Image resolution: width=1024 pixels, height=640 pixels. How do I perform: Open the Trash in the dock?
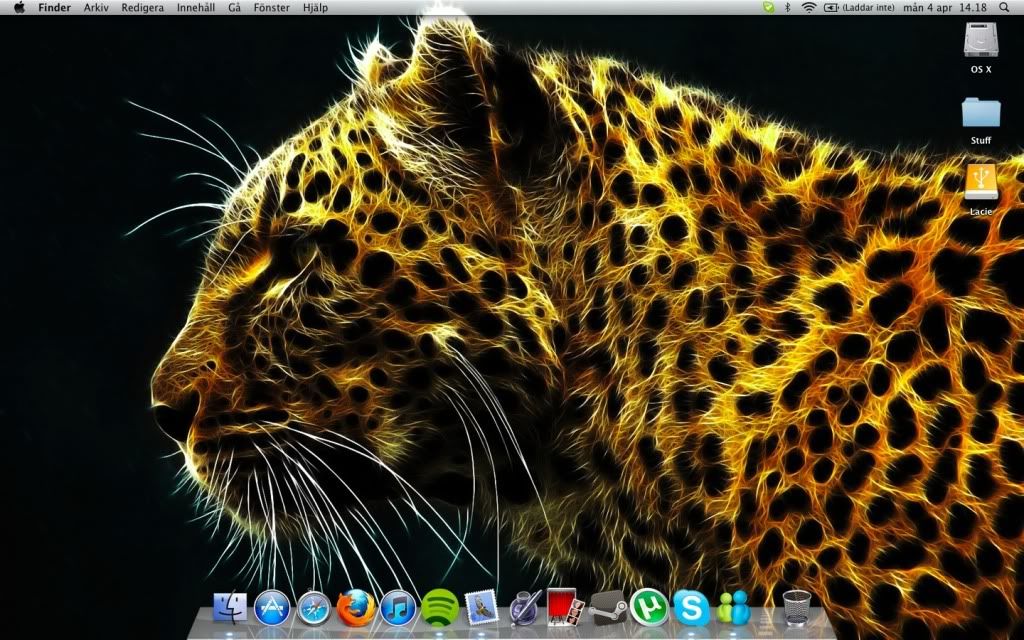point(797,607)
